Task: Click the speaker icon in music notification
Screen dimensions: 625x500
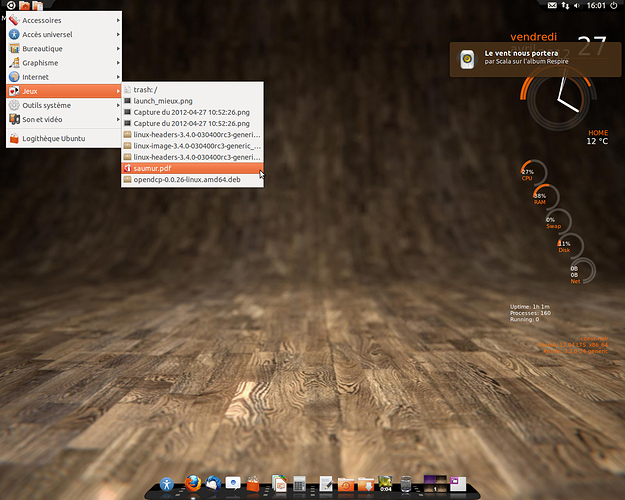Action: click(467, 59)
